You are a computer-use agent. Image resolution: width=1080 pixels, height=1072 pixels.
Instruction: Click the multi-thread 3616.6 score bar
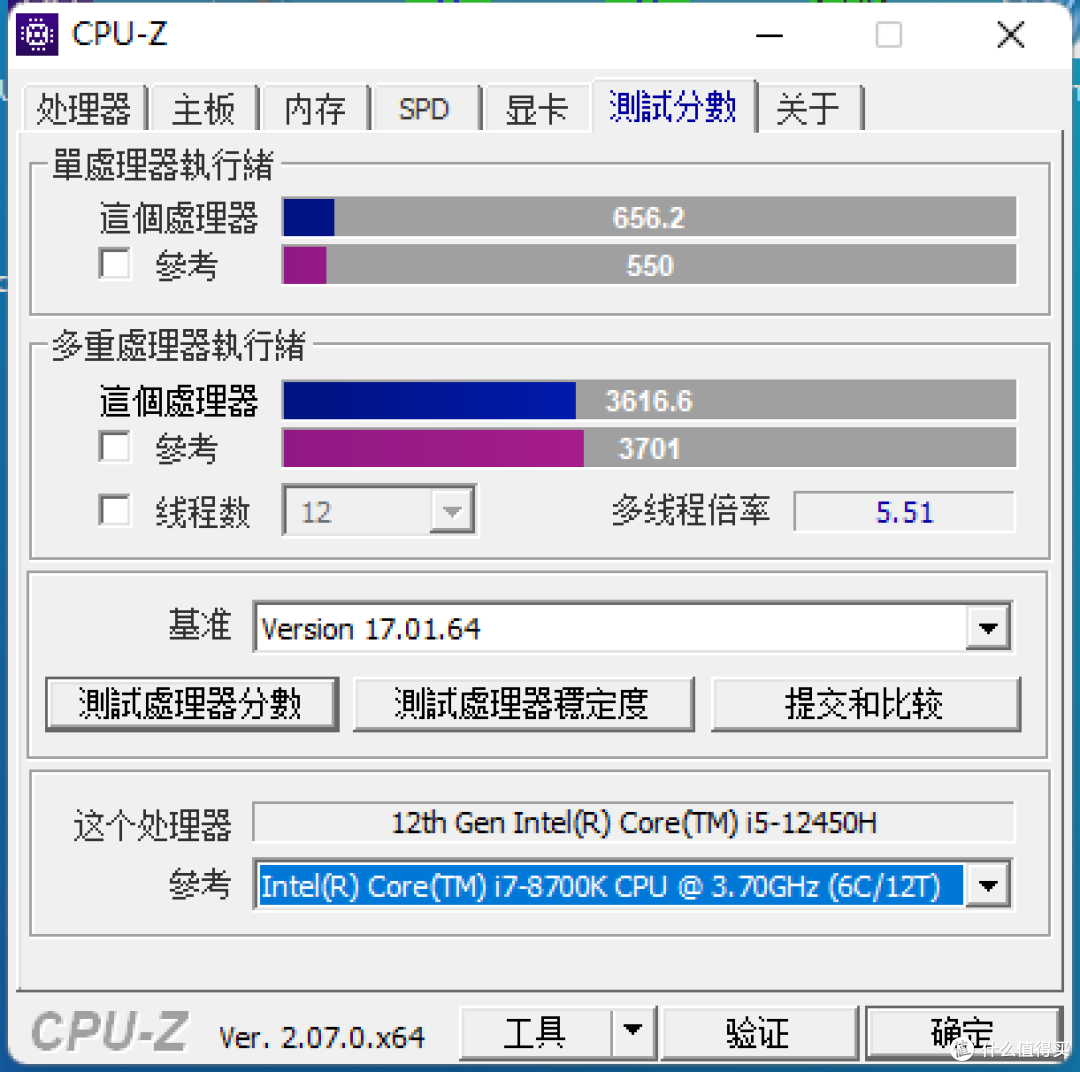click(x=649, y=400)
